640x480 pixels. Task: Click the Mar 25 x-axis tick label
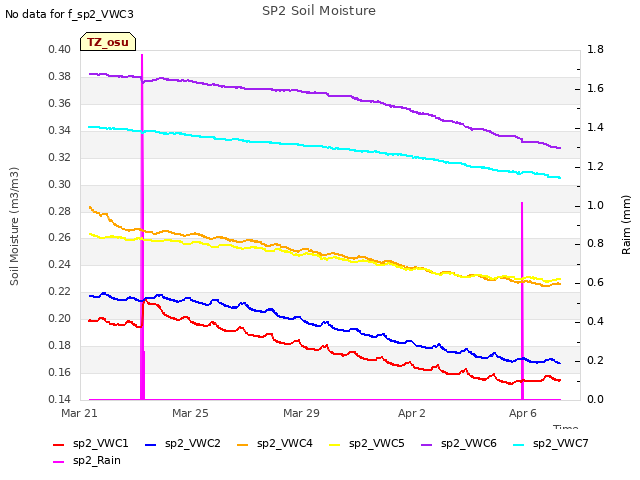pyautogui.click(x=190, y=413)
